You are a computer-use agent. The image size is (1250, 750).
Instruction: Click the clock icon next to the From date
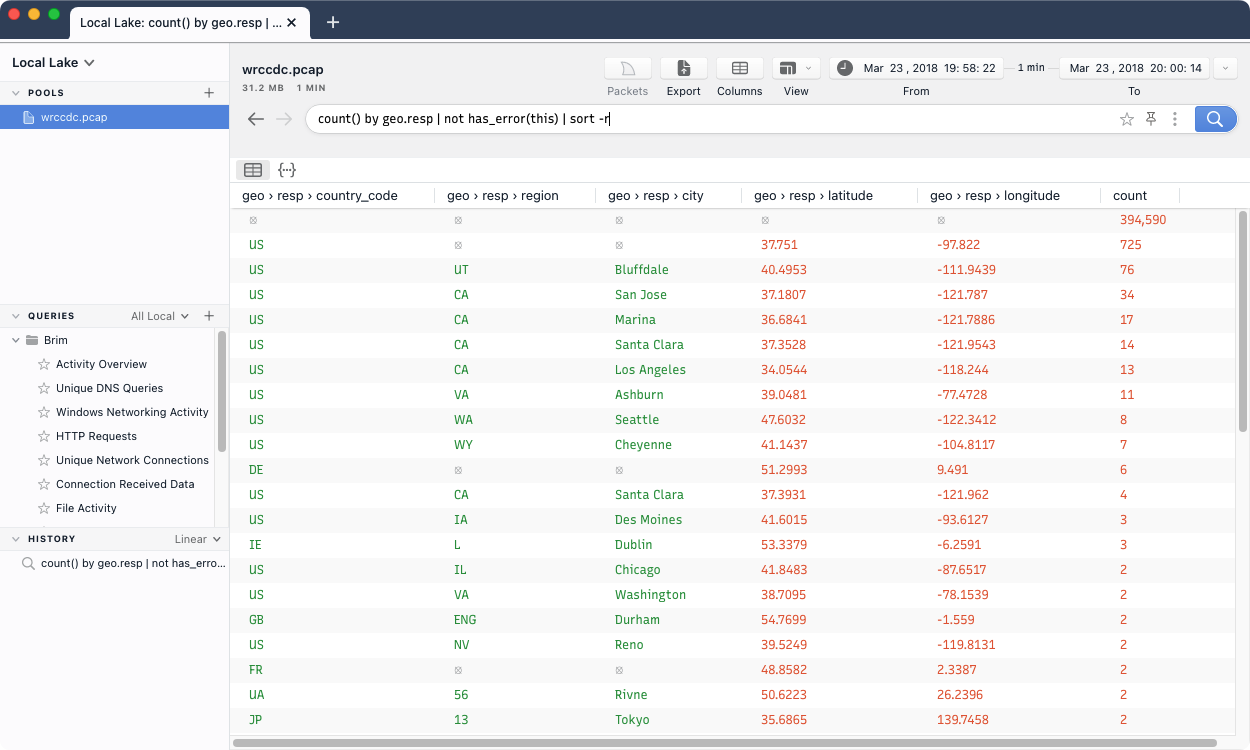[x=843, y=67]
